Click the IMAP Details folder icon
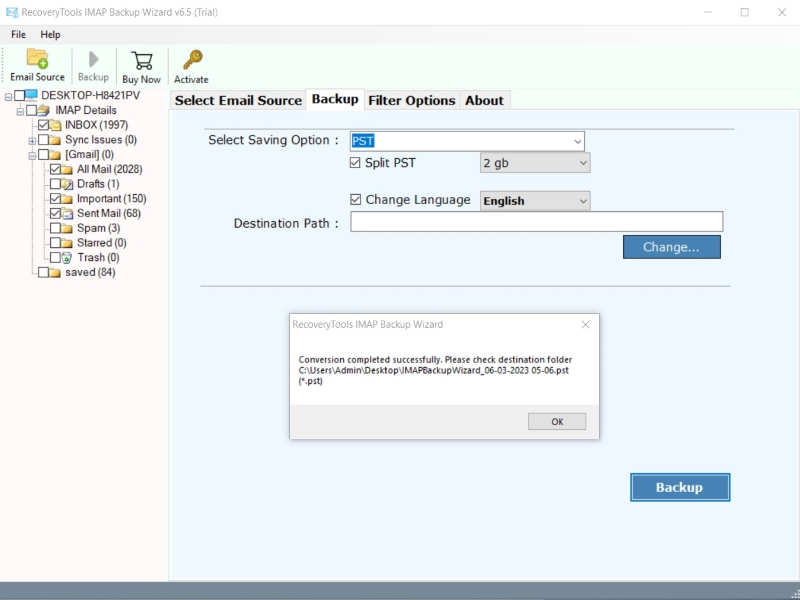The width and height of the screenshot is (800, 600). (43, 110)
